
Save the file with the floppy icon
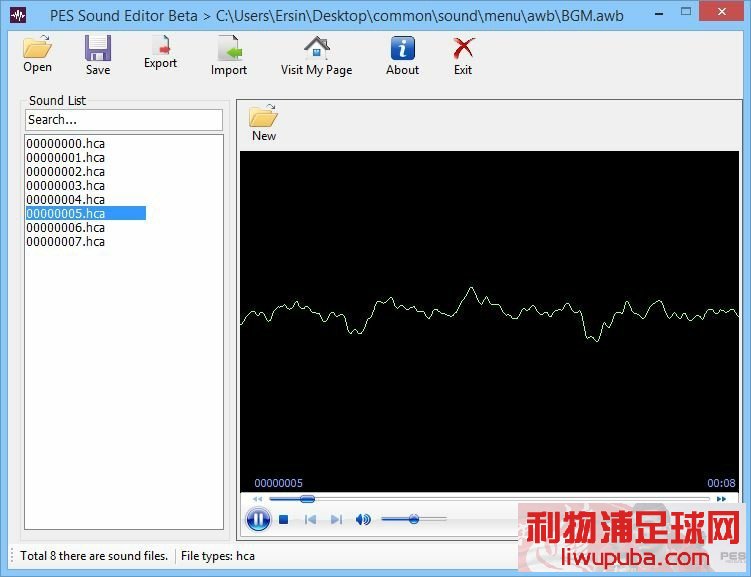[98, 55]
